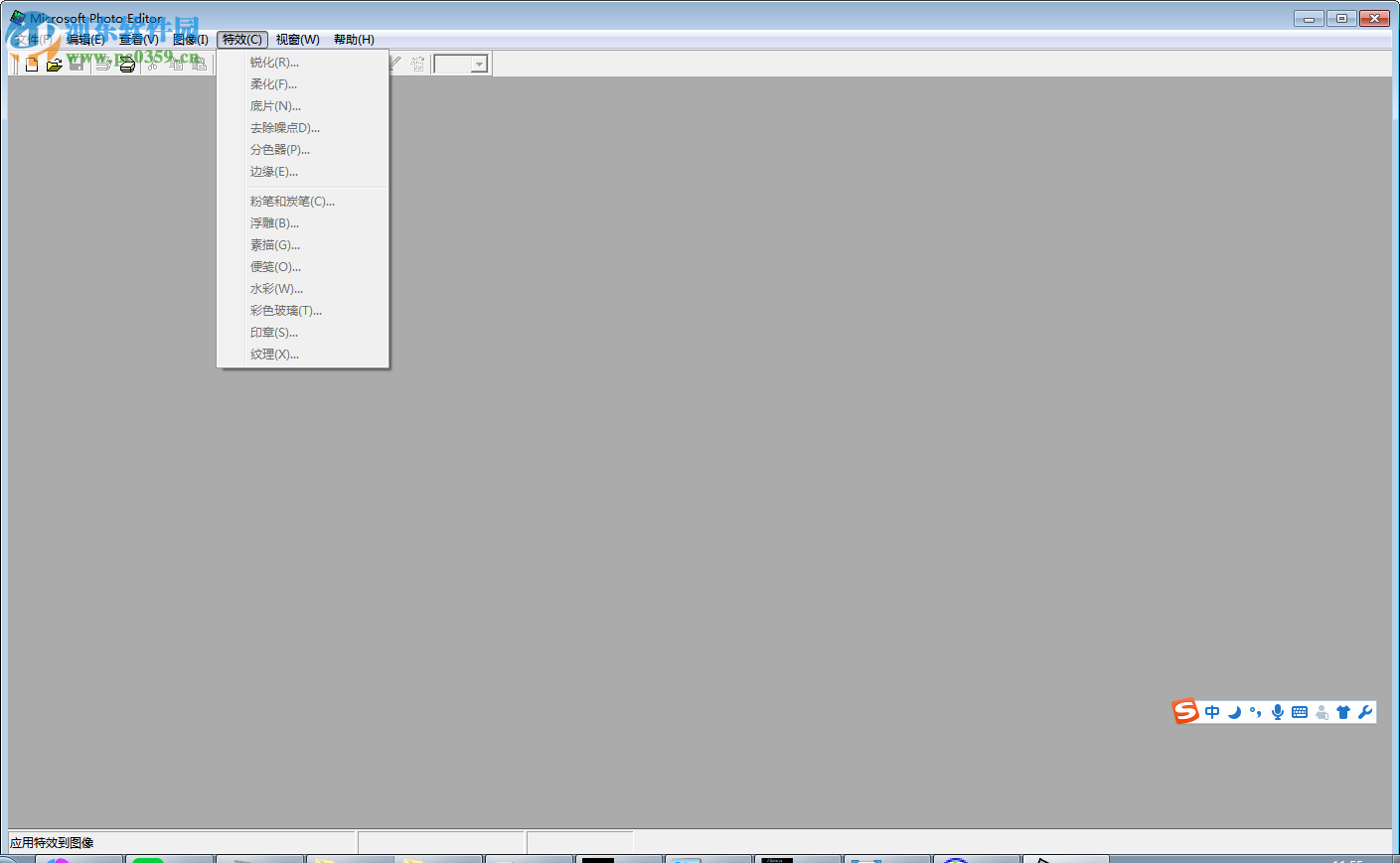Image resolution: width=1400 pixels, height=863 pixels.
Task: Click the Save floppy disk toolbar icon
Action: 77,65
